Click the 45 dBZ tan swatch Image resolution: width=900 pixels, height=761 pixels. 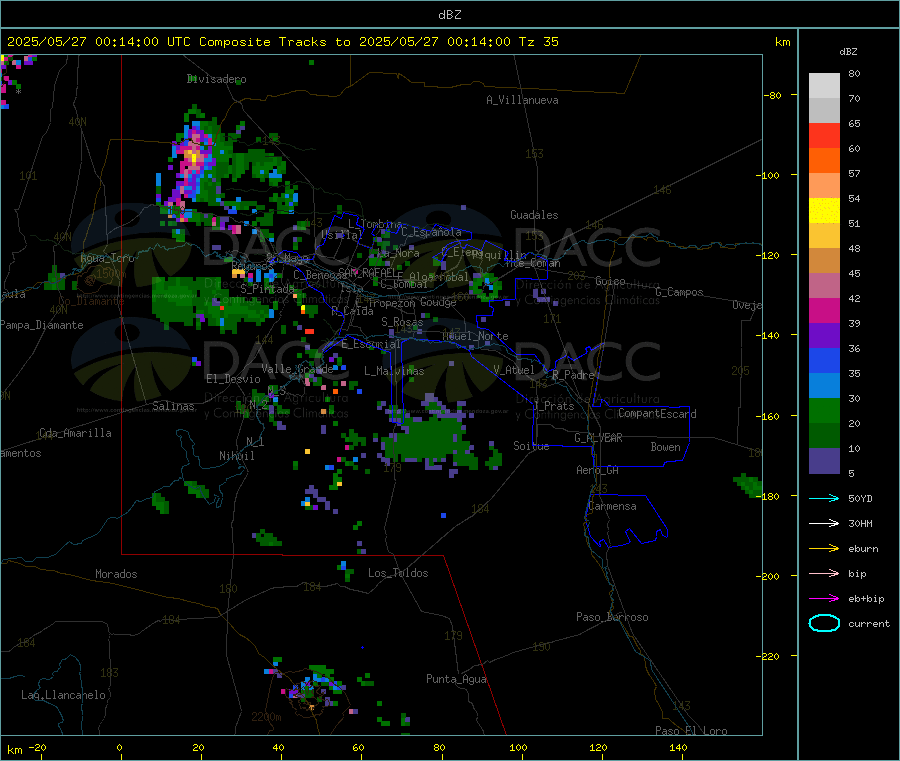824,261
